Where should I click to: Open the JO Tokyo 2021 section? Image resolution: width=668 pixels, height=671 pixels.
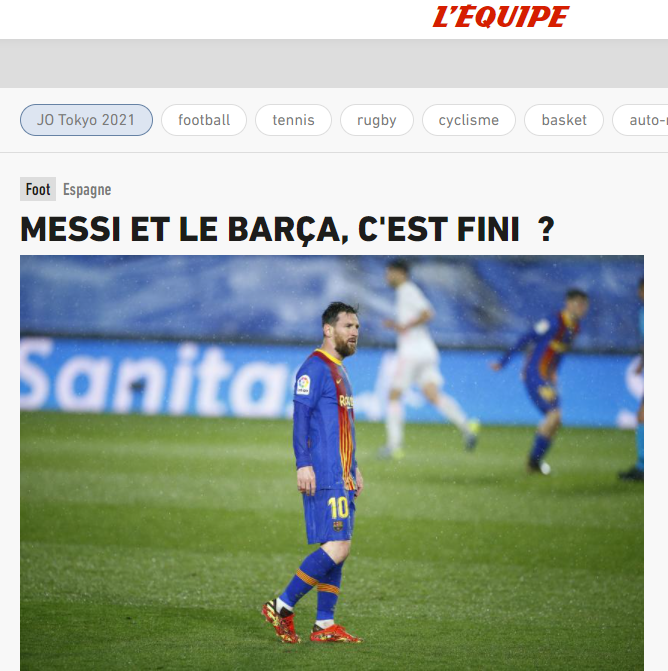click(x=86, y=120)
